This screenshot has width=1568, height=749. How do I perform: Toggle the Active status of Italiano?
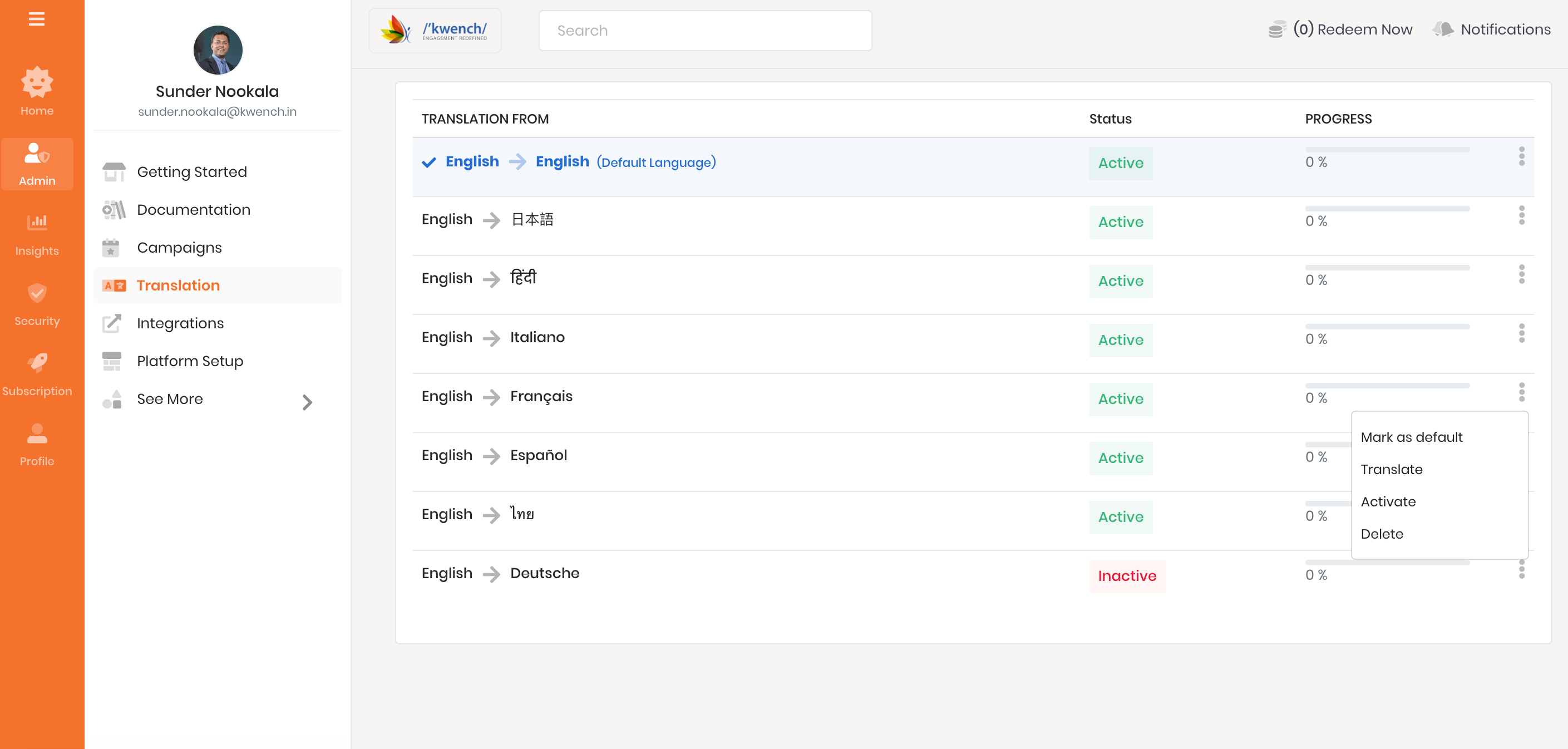(1120, 340)
